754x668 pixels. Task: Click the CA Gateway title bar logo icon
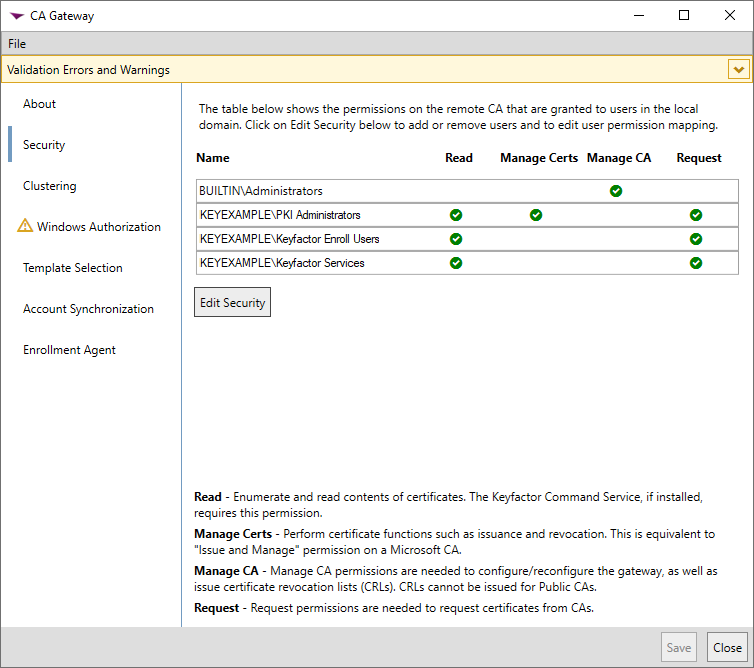tap(17, 16)
